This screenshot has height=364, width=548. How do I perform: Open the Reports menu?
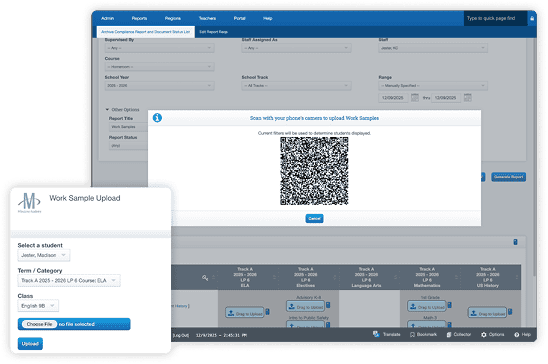[x=139, y=18]
